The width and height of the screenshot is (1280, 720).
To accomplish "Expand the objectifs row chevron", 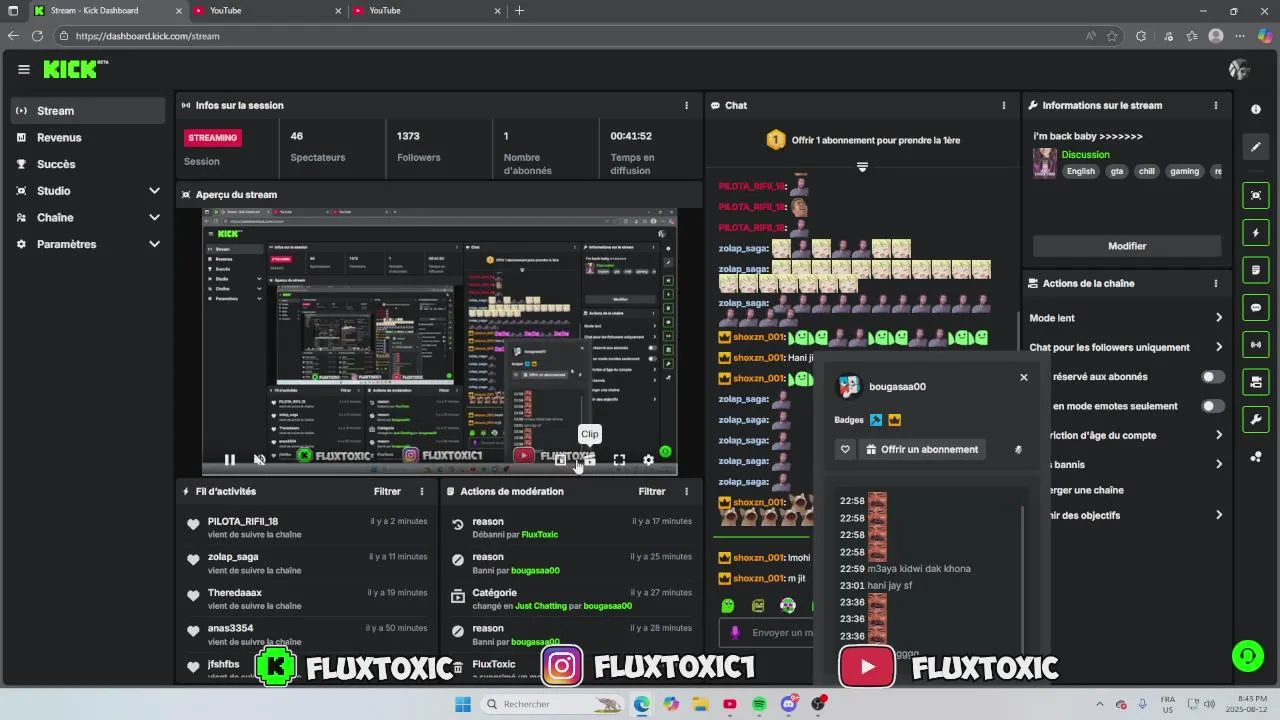I will pos(1218,515).
